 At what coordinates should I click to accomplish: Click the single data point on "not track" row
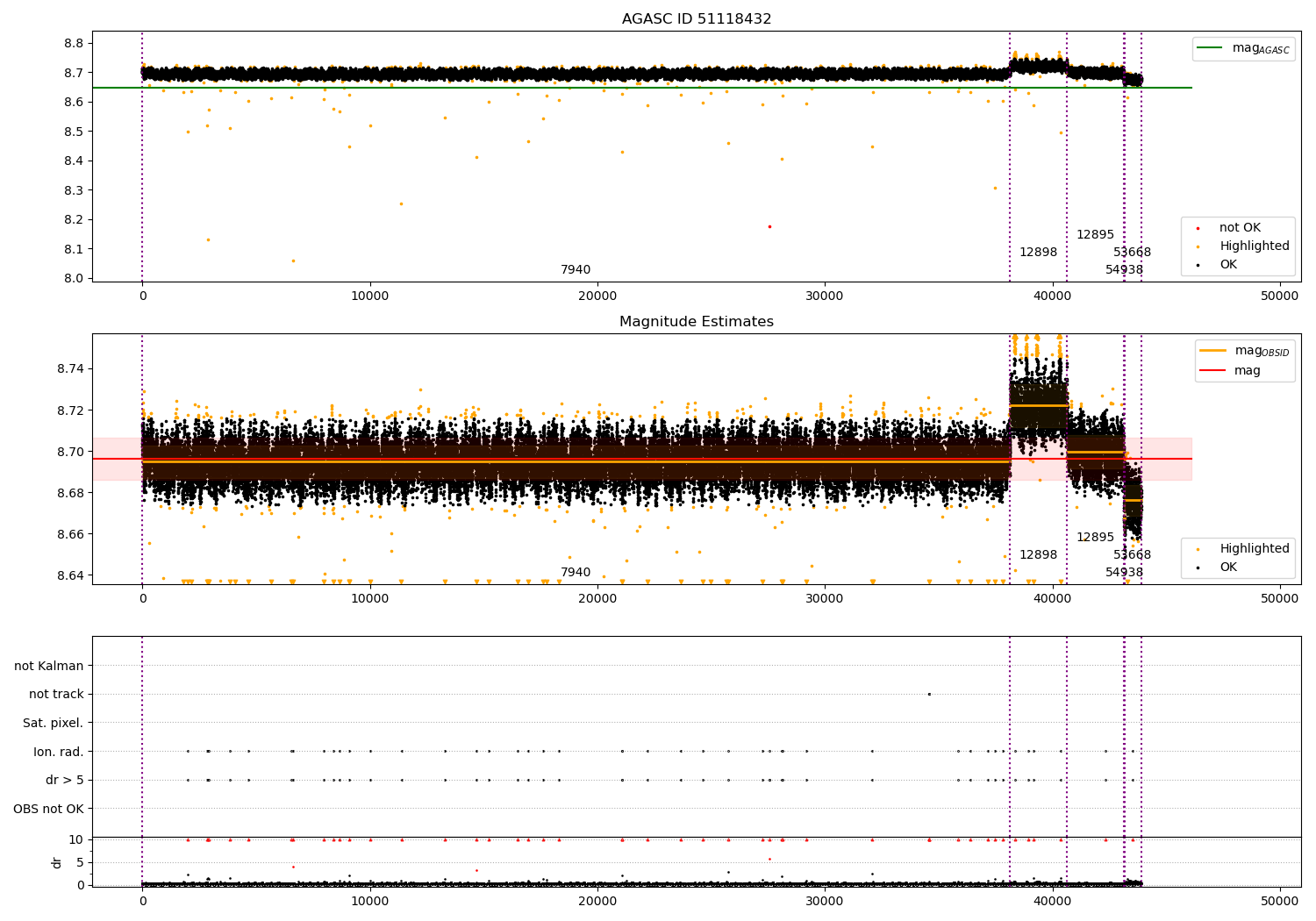(x=929, y=694)
